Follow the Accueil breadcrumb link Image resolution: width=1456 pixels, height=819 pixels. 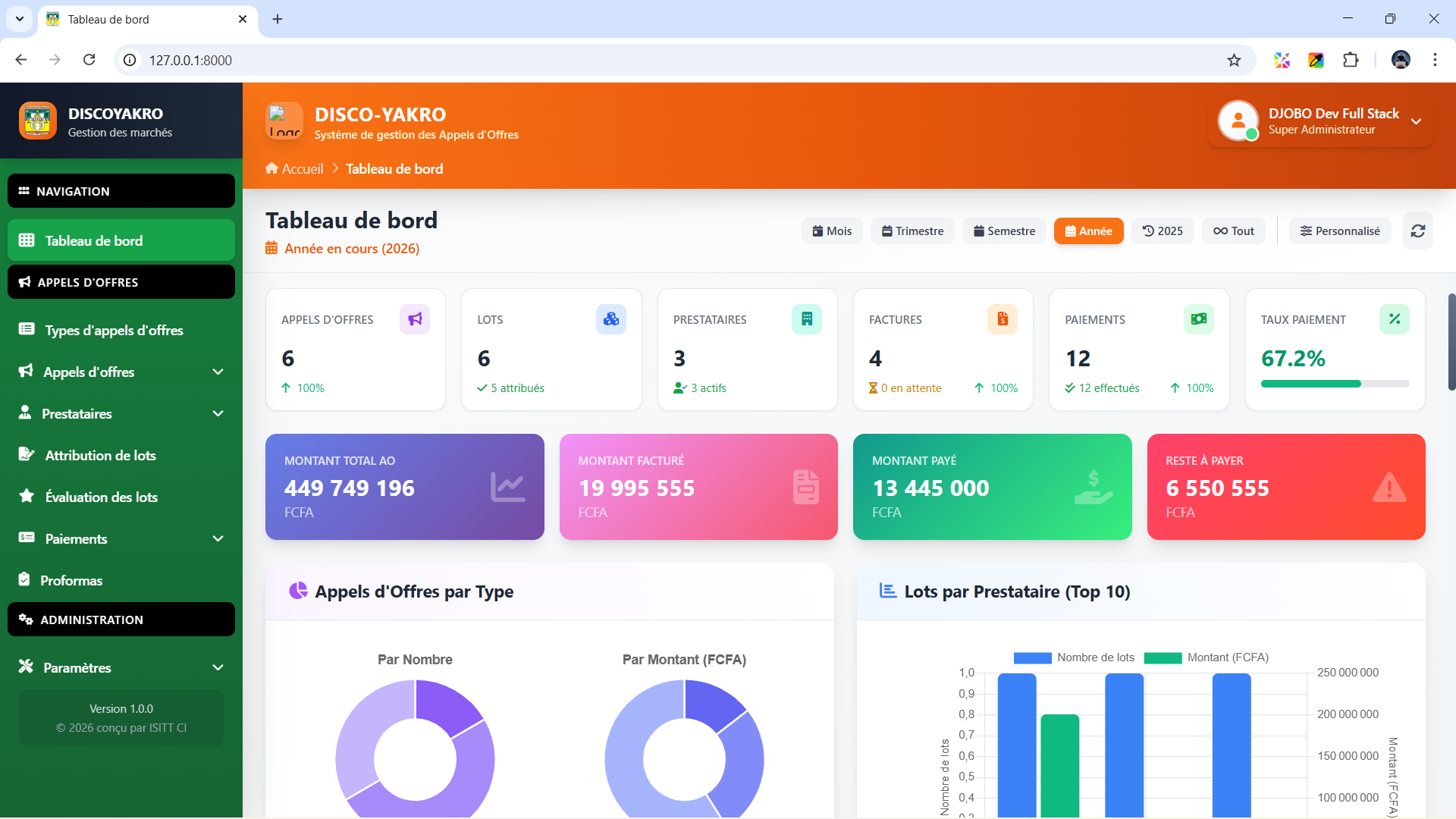[x=294, y=169]
